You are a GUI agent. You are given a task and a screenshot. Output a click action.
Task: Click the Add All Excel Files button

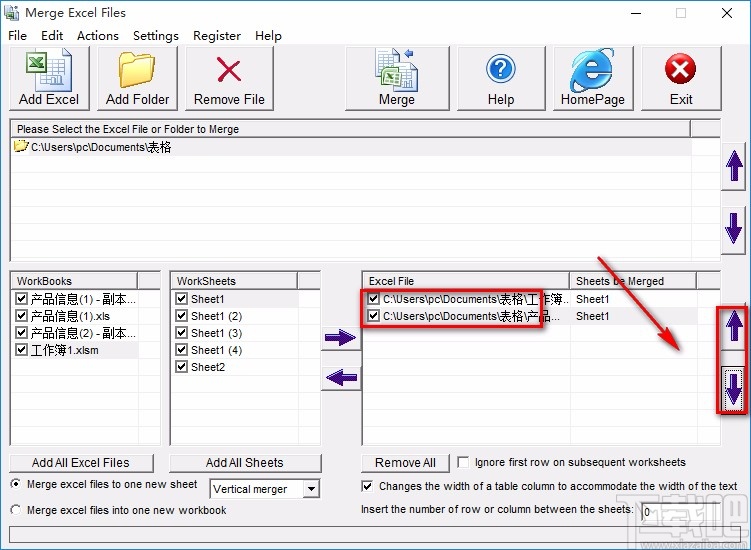tap(81, 463)
